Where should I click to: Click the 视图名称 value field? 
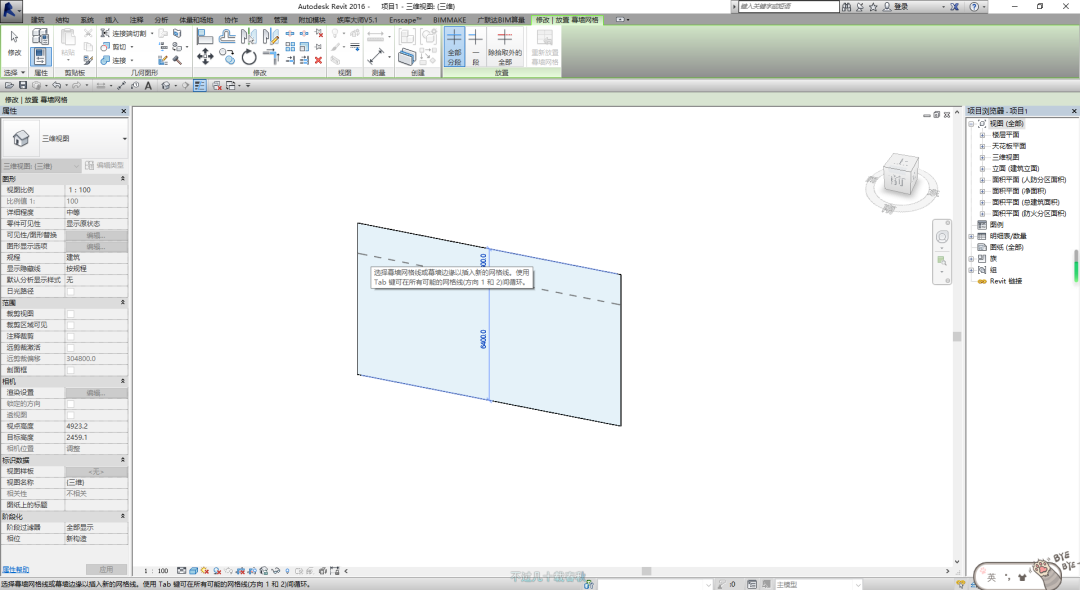[96, 482]
